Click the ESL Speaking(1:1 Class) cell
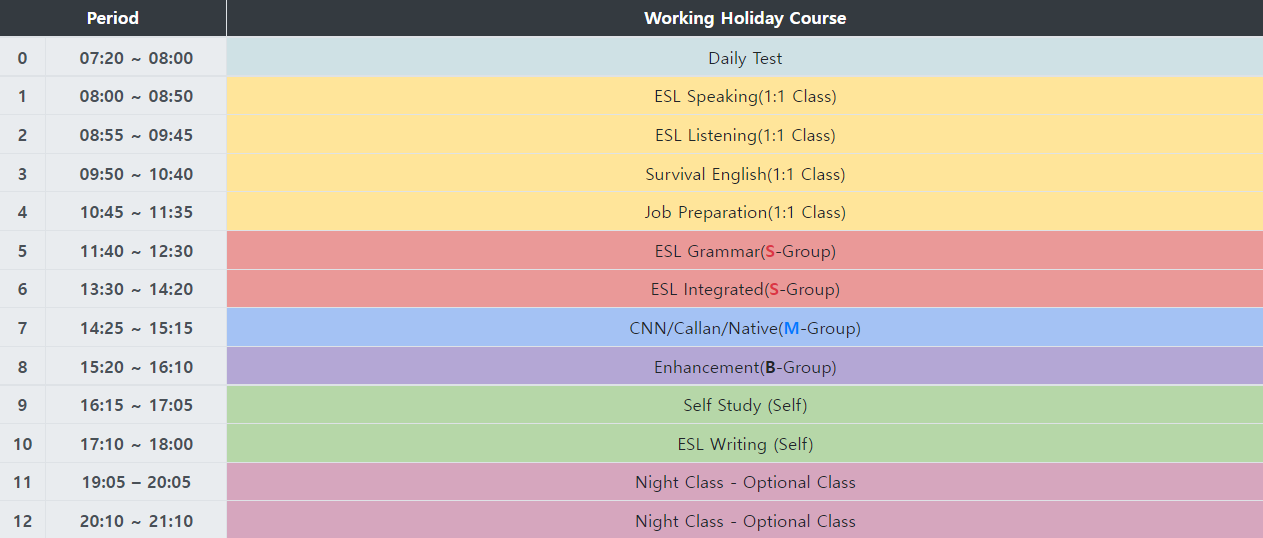Screen dimensions: 1263x538 click(x=744, y=97)
